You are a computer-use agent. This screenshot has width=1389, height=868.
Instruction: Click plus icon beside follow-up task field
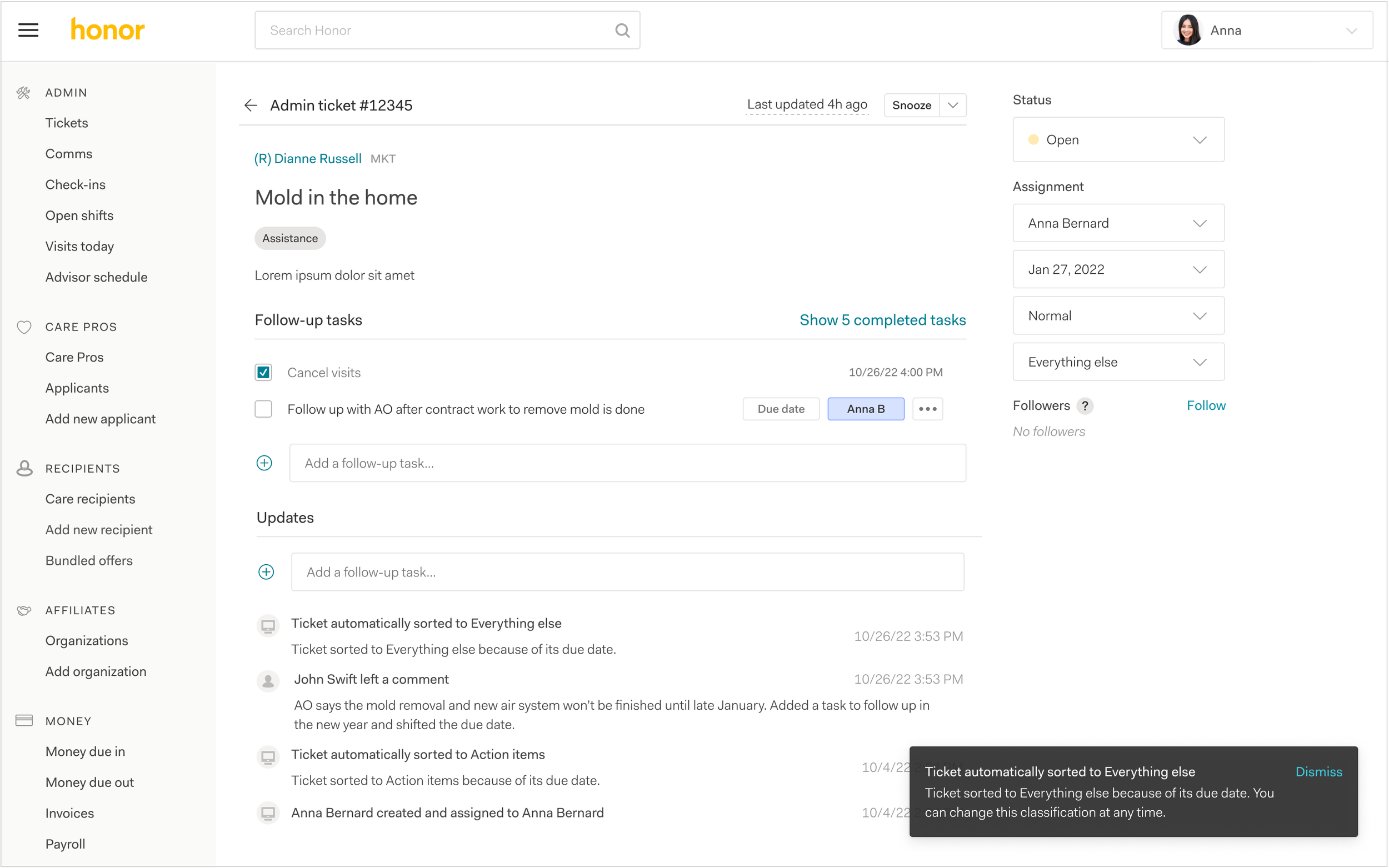click(x=264, y=463)
